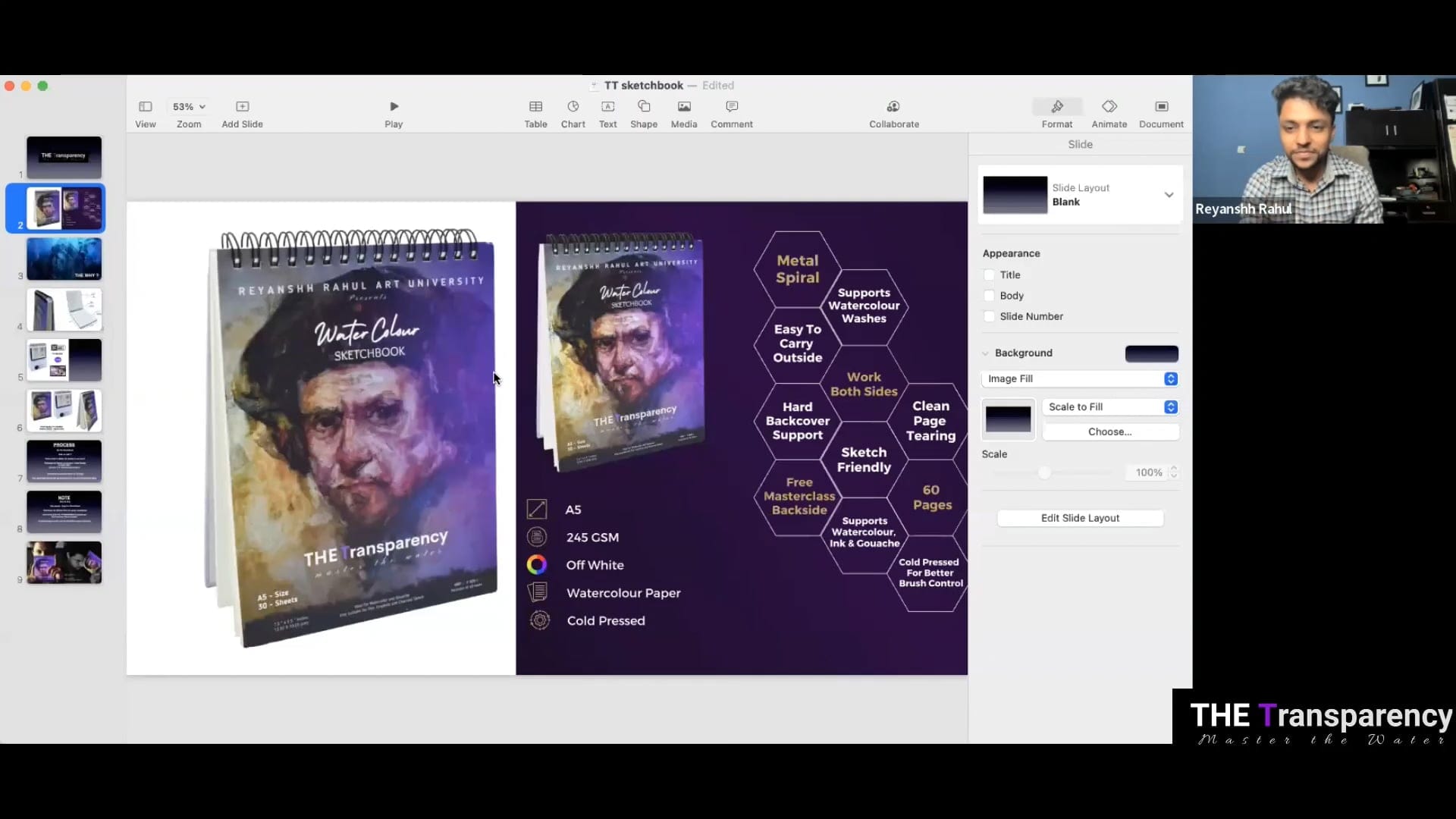Open the Shape picker icon

[x=644, y=107]
